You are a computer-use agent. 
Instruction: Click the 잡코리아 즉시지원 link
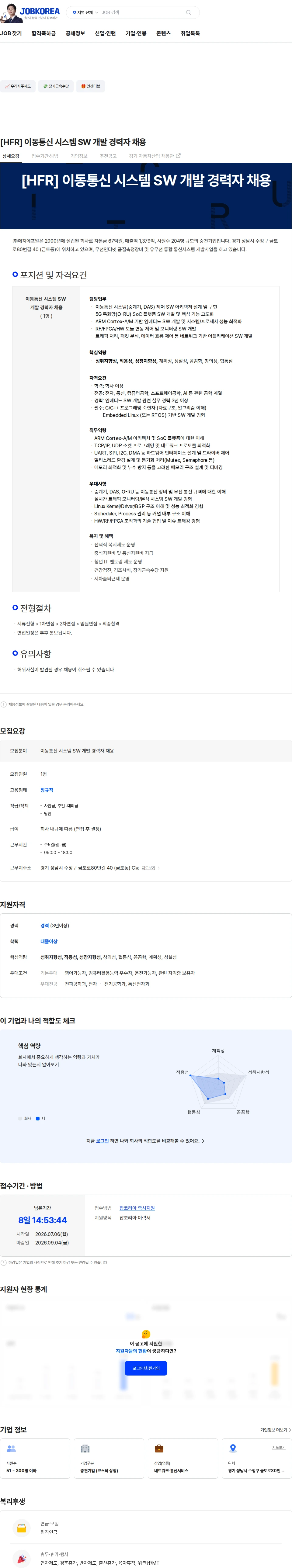pos(137,1208)
